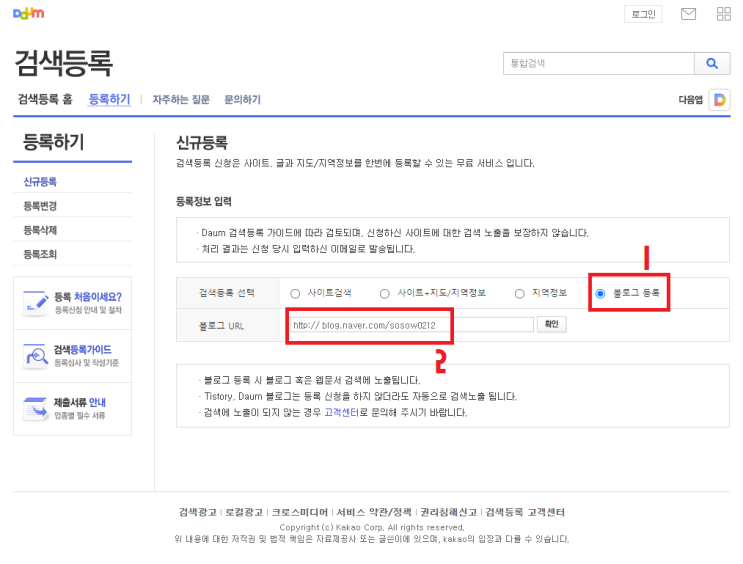743x564 pixels.
Task: Open 로컬광고 footer link
Action: (244, 512)
